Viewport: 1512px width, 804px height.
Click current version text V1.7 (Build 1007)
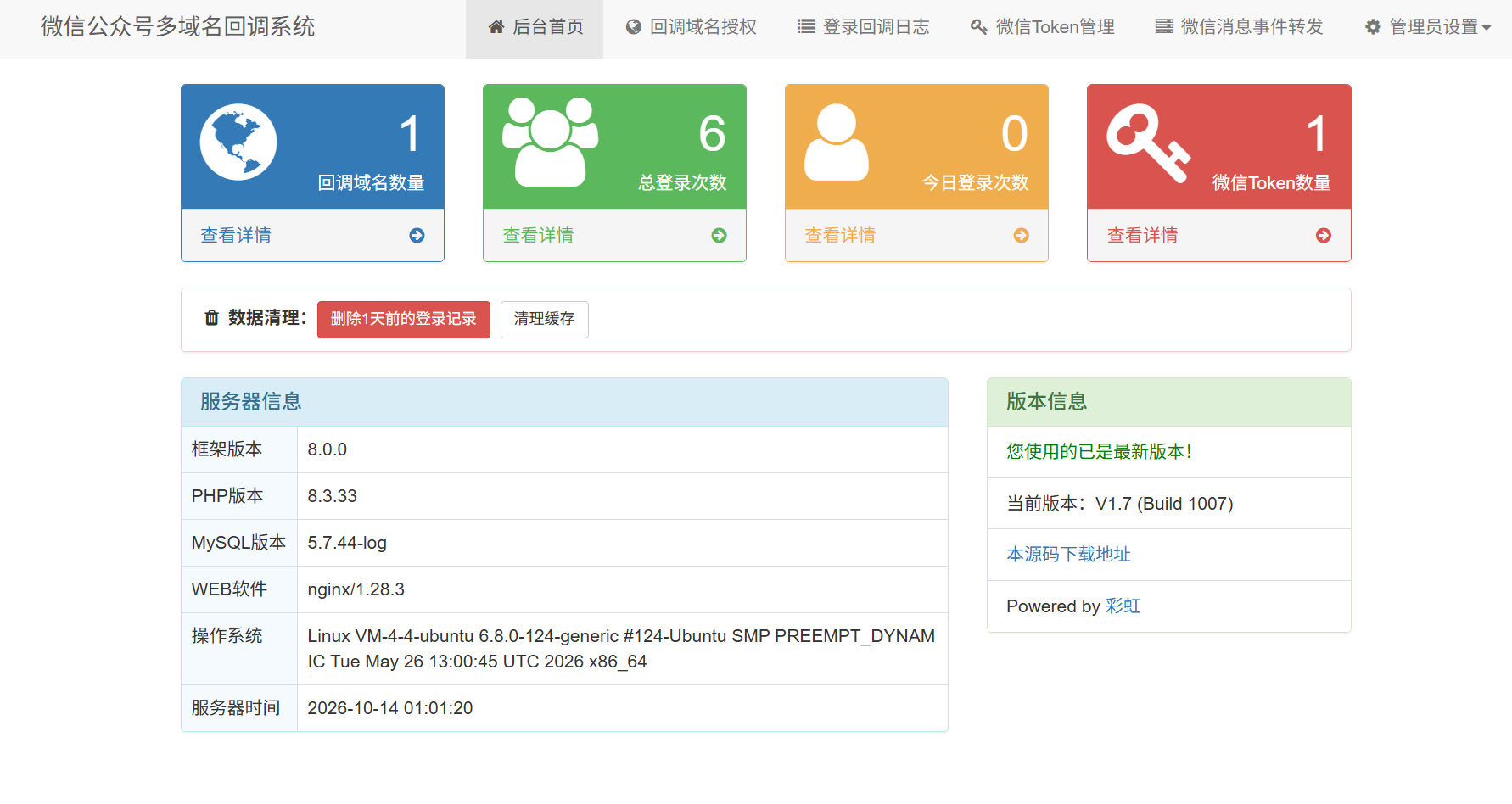click(1164, 504)
